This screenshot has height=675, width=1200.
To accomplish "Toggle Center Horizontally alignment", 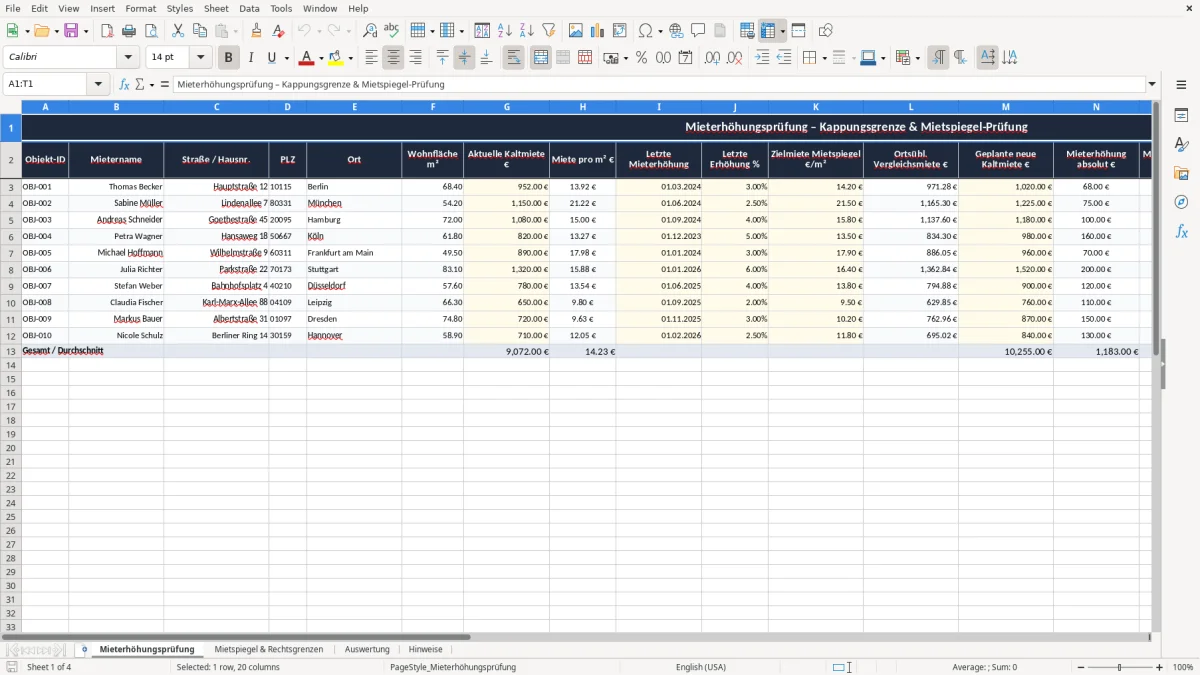I will (x=394, y=58).
